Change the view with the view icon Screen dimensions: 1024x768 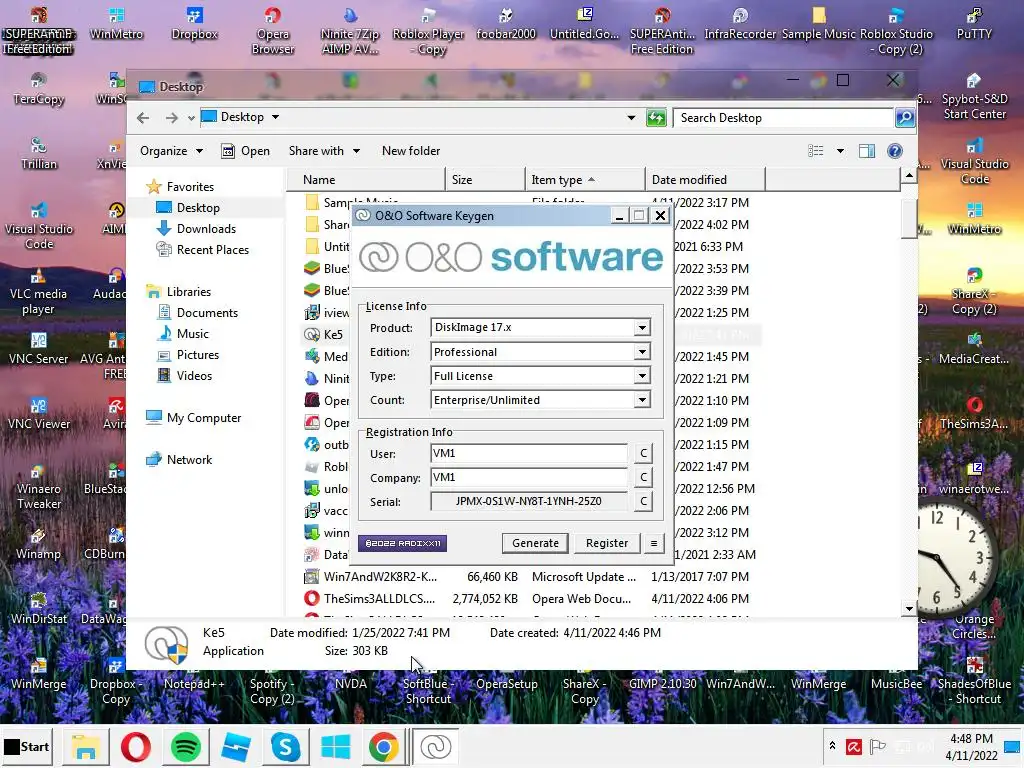coord(816,151)
